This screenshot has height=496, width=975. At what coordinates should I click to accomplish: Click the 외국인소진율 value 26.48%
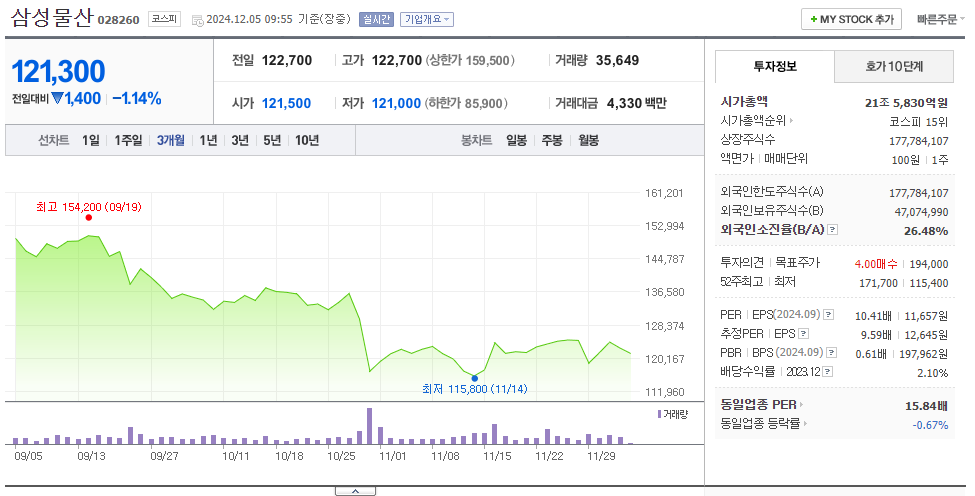click(x=926, y=231)
